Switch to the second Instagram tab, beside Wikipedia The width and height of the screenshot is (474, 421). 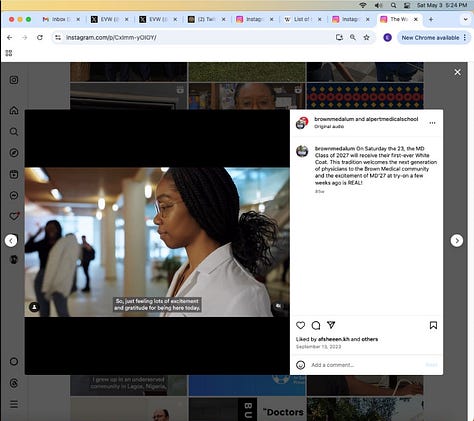pyautogui.click(x=351, y=19)
